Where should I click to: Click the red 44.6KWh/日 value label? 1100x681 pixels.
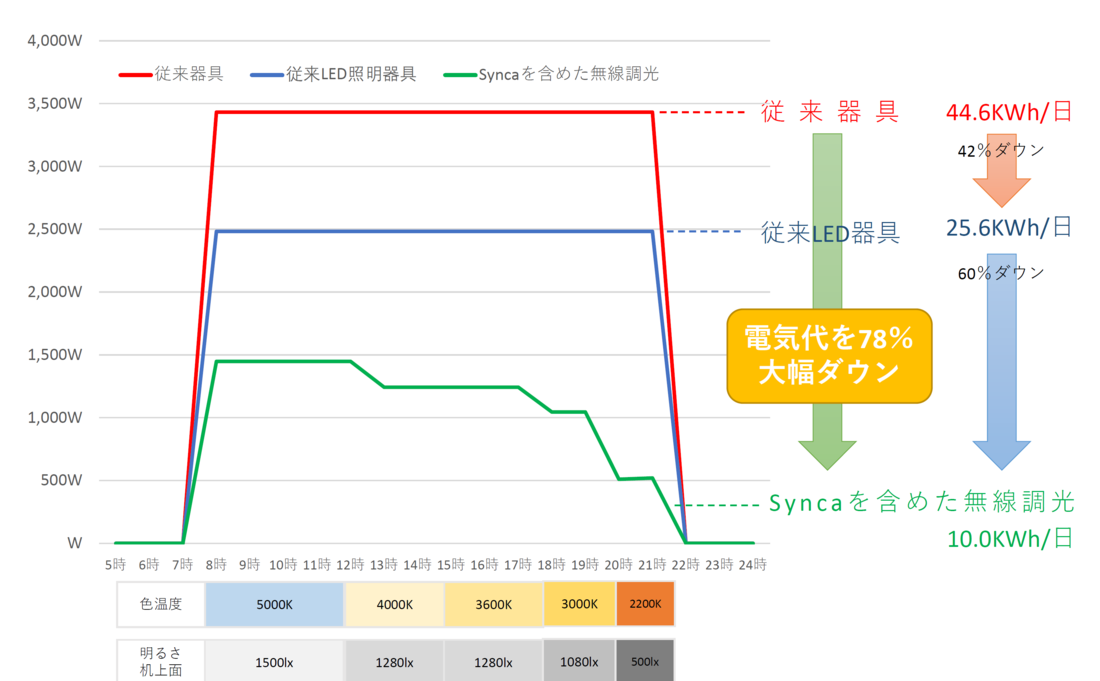click(1008, 112)
